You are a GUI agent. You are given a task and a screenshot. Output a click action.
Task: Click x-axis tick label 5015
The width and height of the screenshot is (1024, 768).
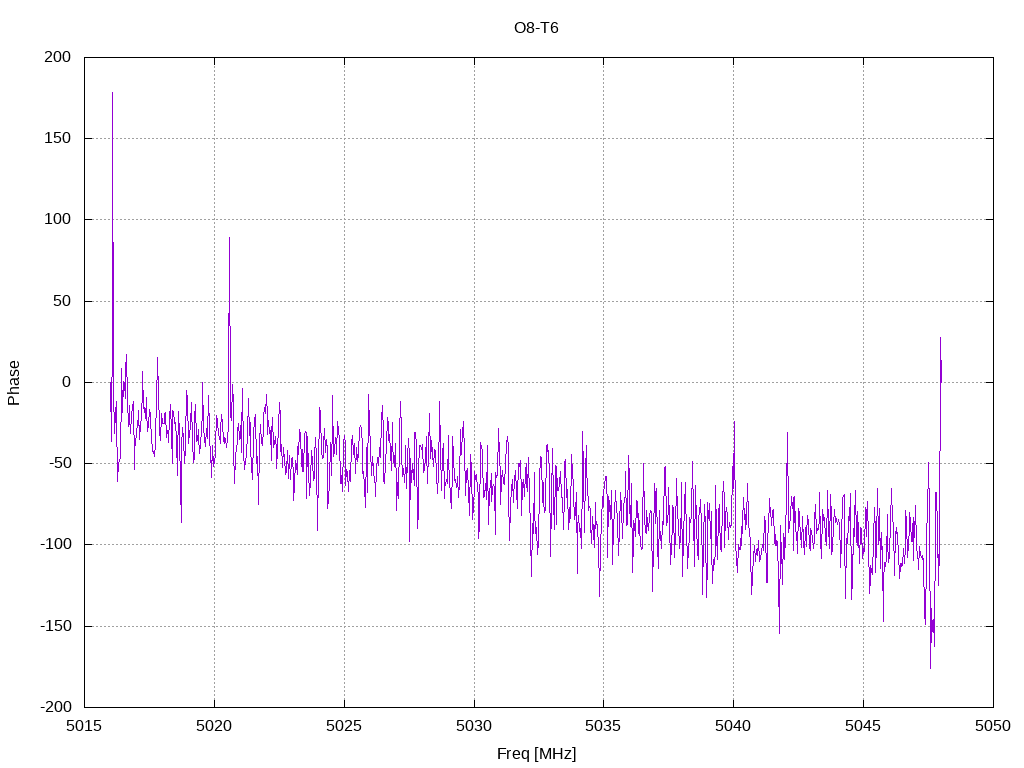(x=84, y=726)
